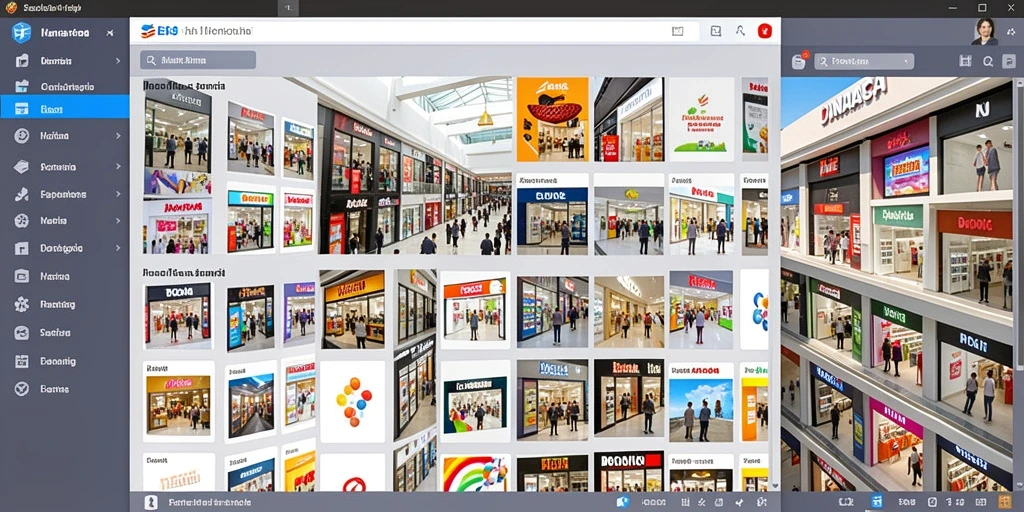The height and width of the screenshot is (512, 1024).
Task: Open the large mall corridor photo
Action: [x=415, y=166]
